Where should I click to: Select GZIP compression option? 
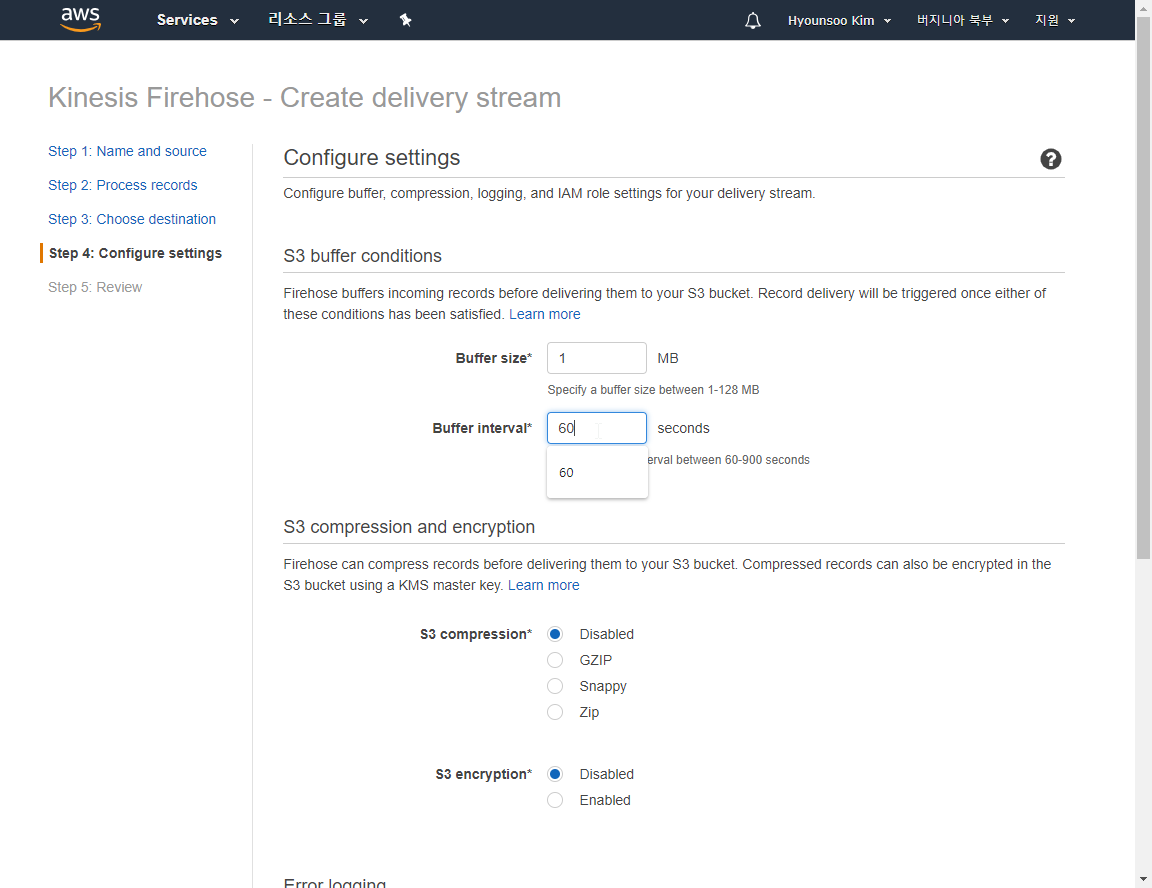pos(555,660)
